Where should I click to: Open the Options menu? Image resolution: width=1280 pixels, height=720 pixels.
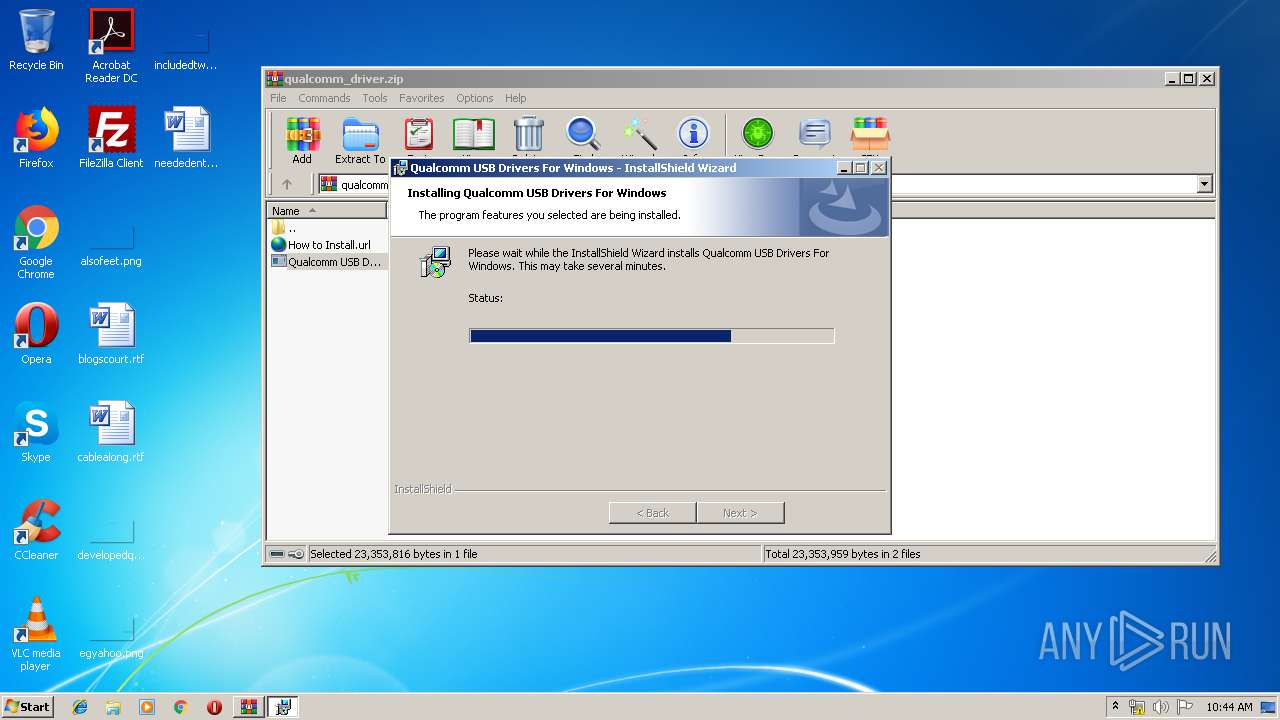click(475, 98)
